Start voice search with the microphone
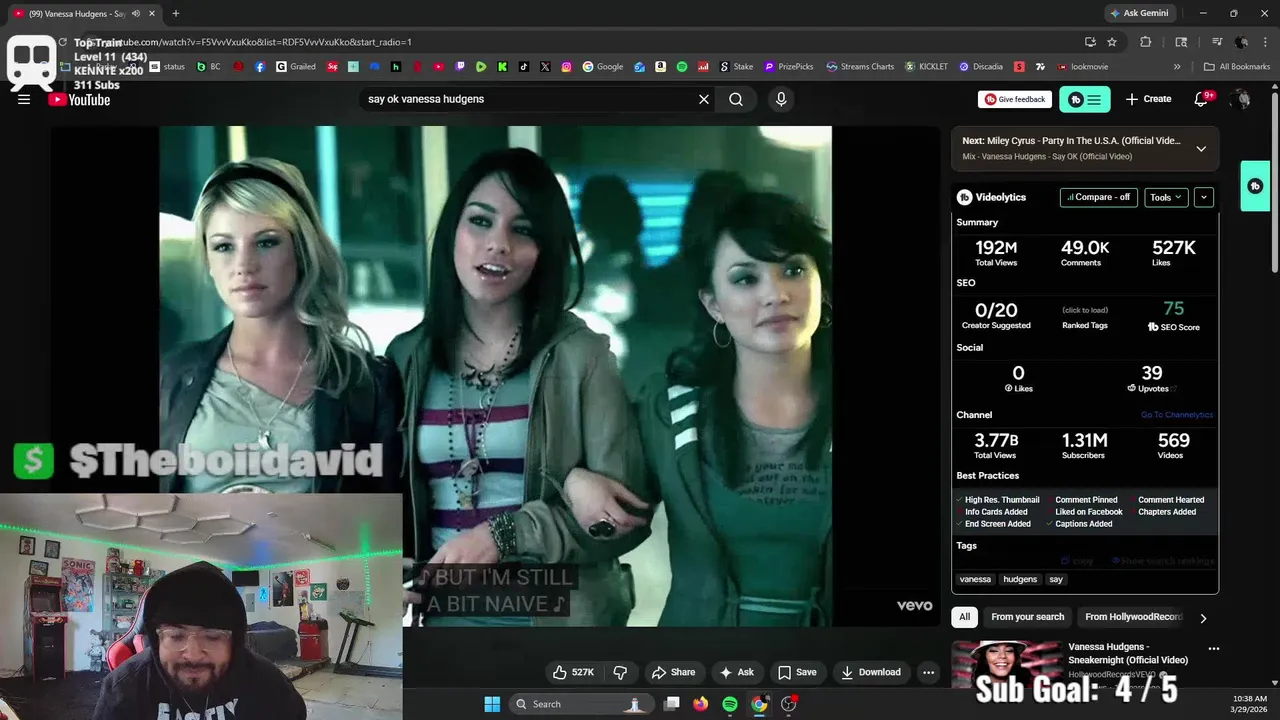The width and height of the screenshot is (1280, 720). click(x=781, y=99)
